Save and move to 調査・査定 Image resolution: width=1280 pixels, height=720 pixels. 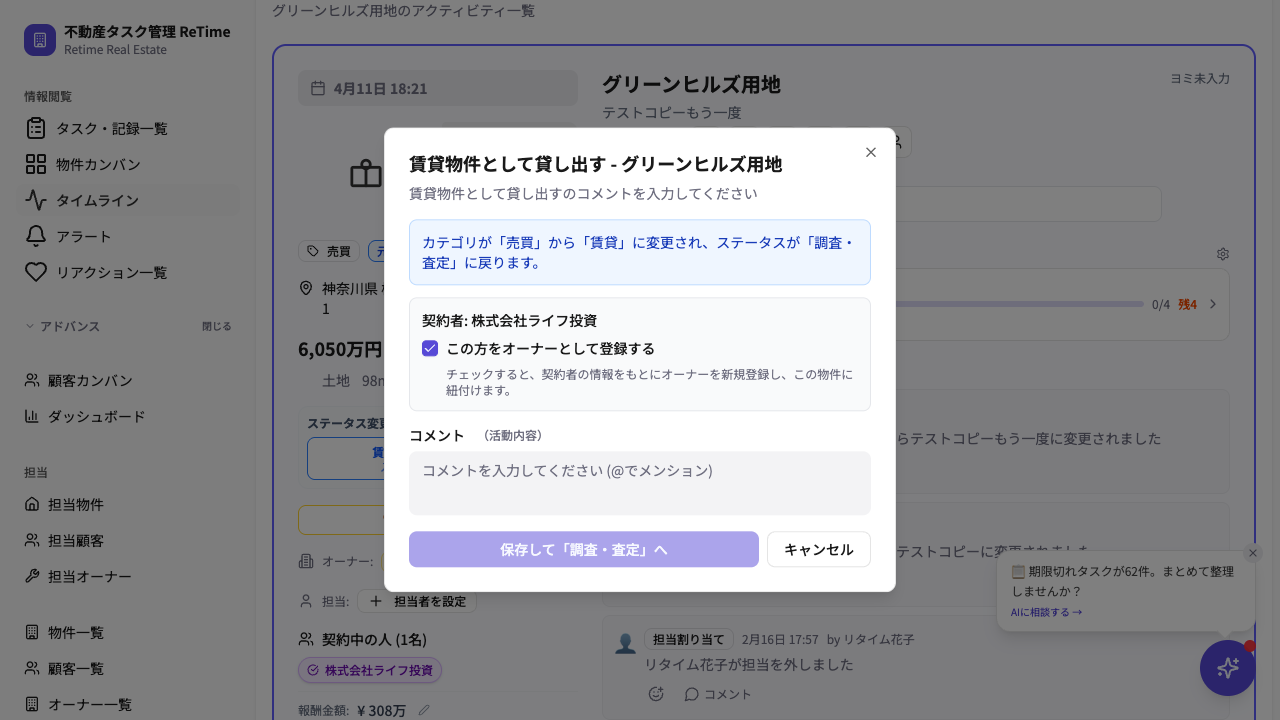pyautogui.click(x=584, y=549)
